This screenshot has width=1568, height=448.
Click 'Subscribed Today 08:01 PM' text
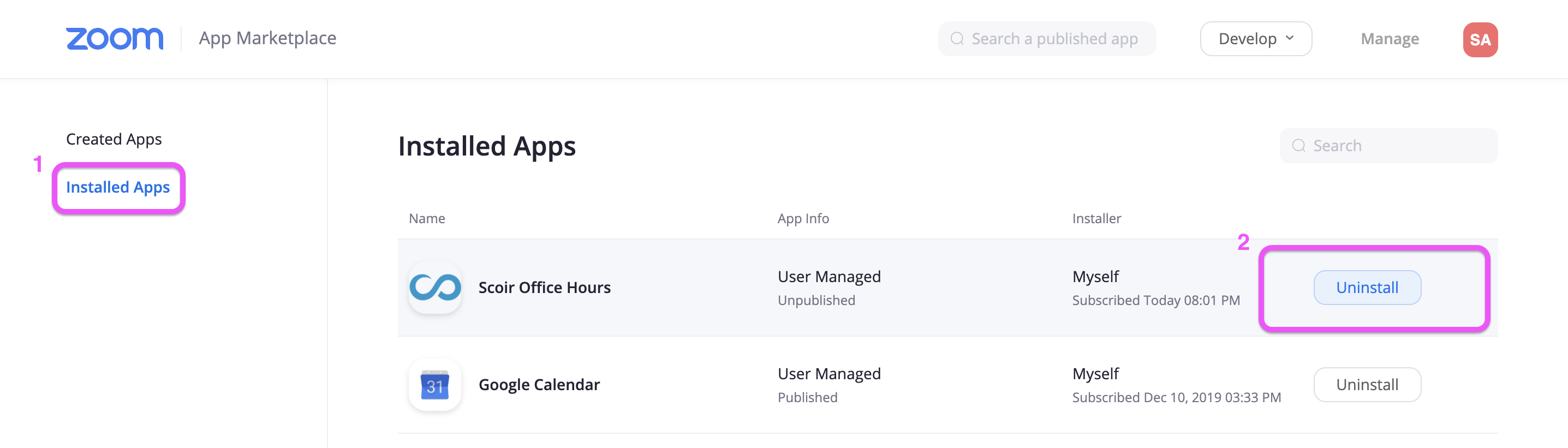1156,300
